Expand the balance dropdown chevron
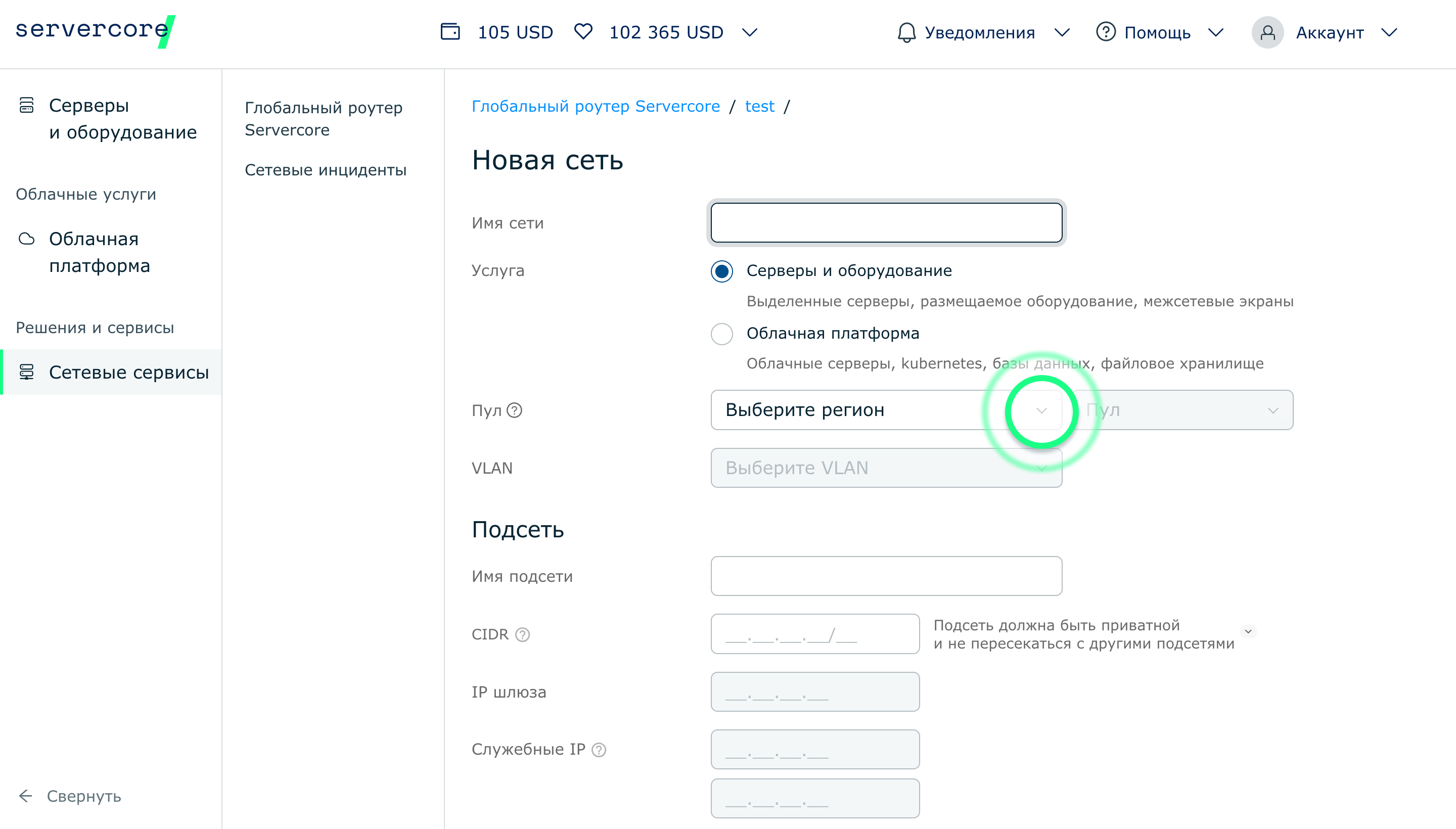 [749, 32]
